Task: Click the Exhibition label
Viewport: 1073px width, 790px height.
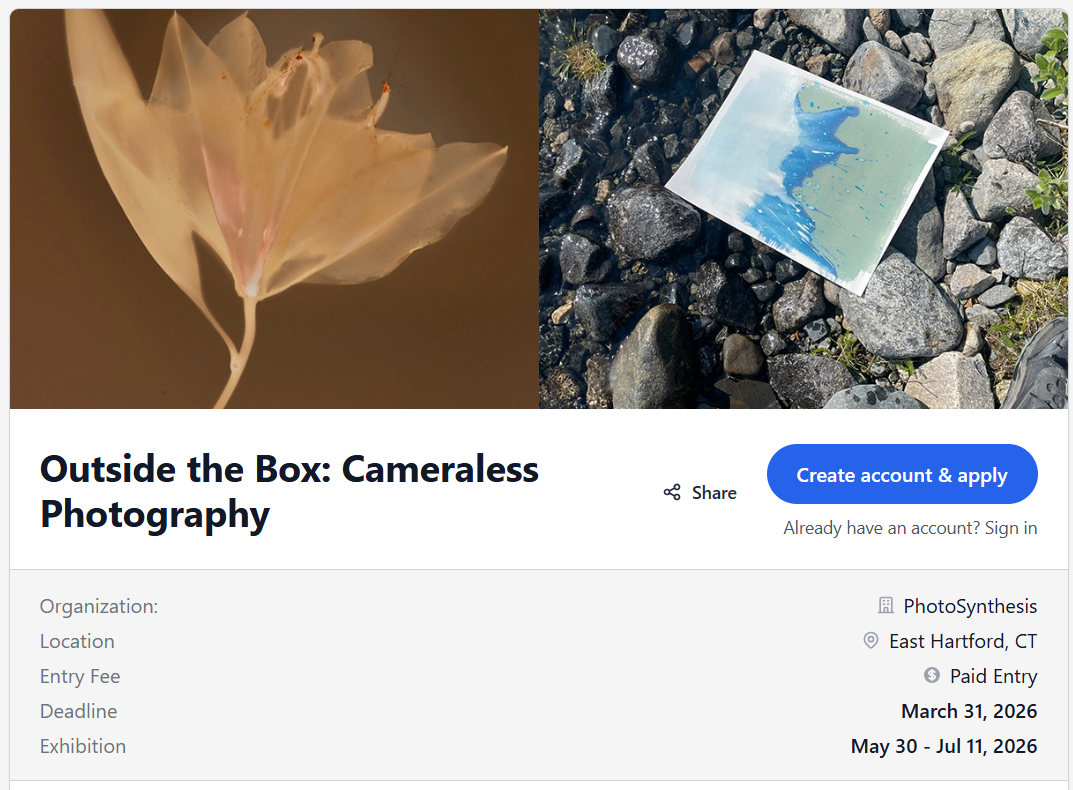Action: pos(83,746)
